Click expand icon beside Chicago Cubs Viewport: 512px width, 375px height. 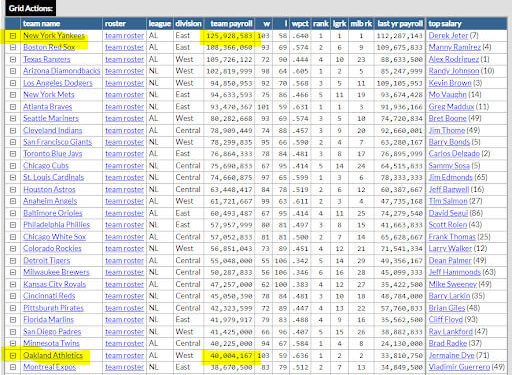[13, 166]
